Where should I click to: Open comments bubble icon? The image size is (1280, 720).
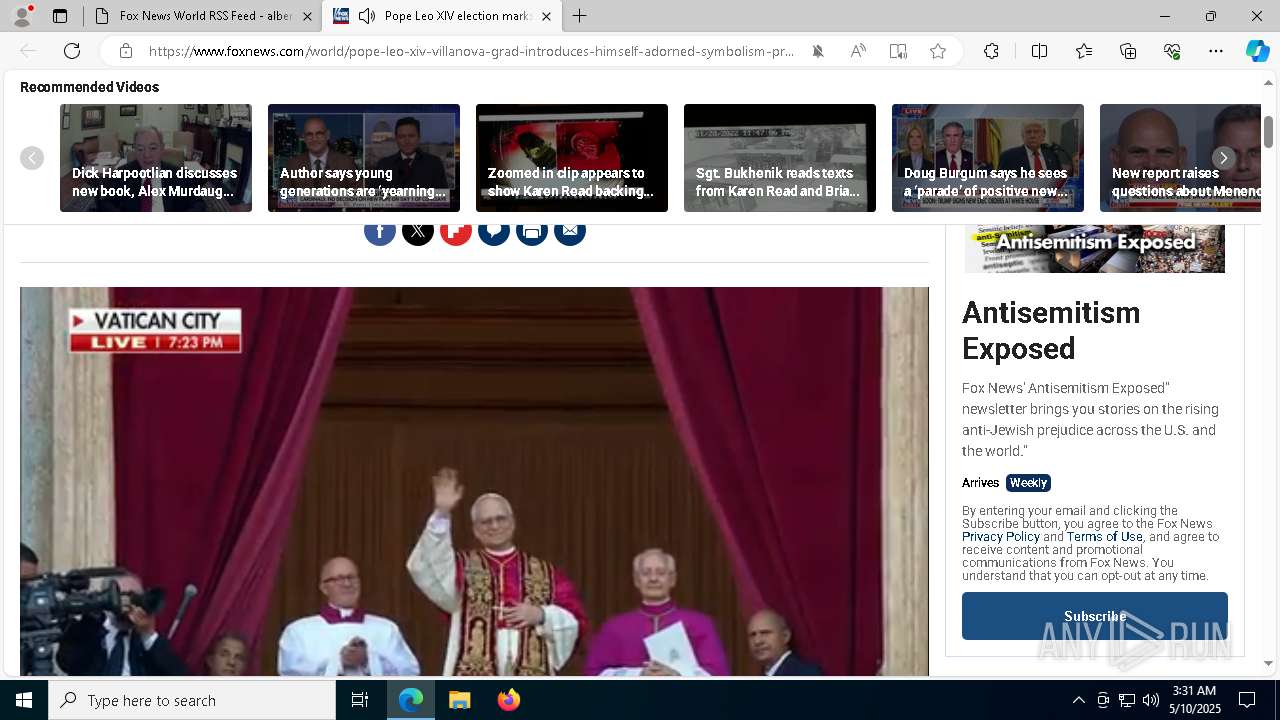(494, 231)
